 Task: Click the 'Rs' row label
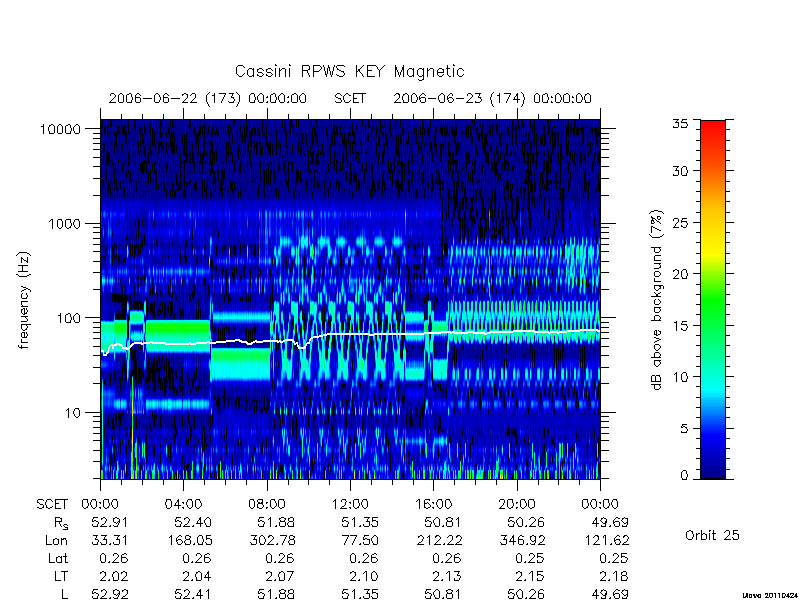tap(61, 523)
